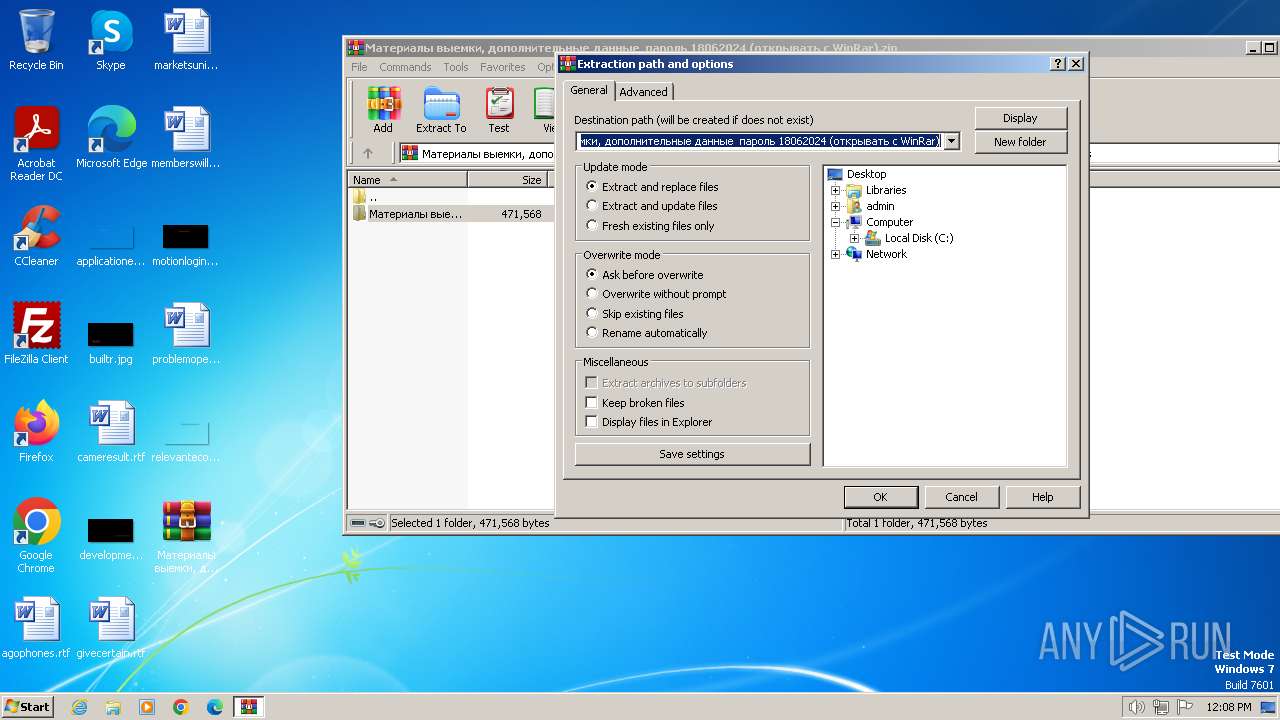The width and height of the screenshot is (1280, 720).
Task: Click the Extract To toolbar icon
Action: click(x=441, y=110)
